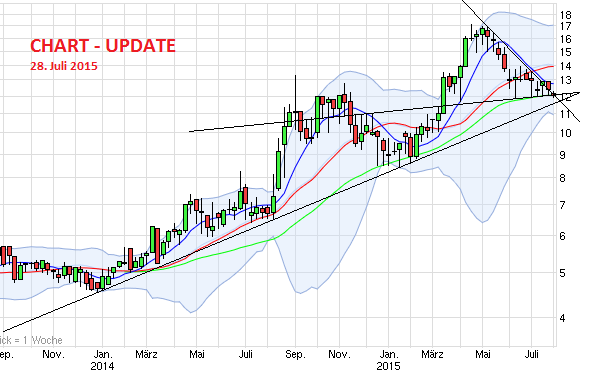Click the tick = 1 Woche caption
The width and height of the screenshot is (609, 386).
coord(31,341)
